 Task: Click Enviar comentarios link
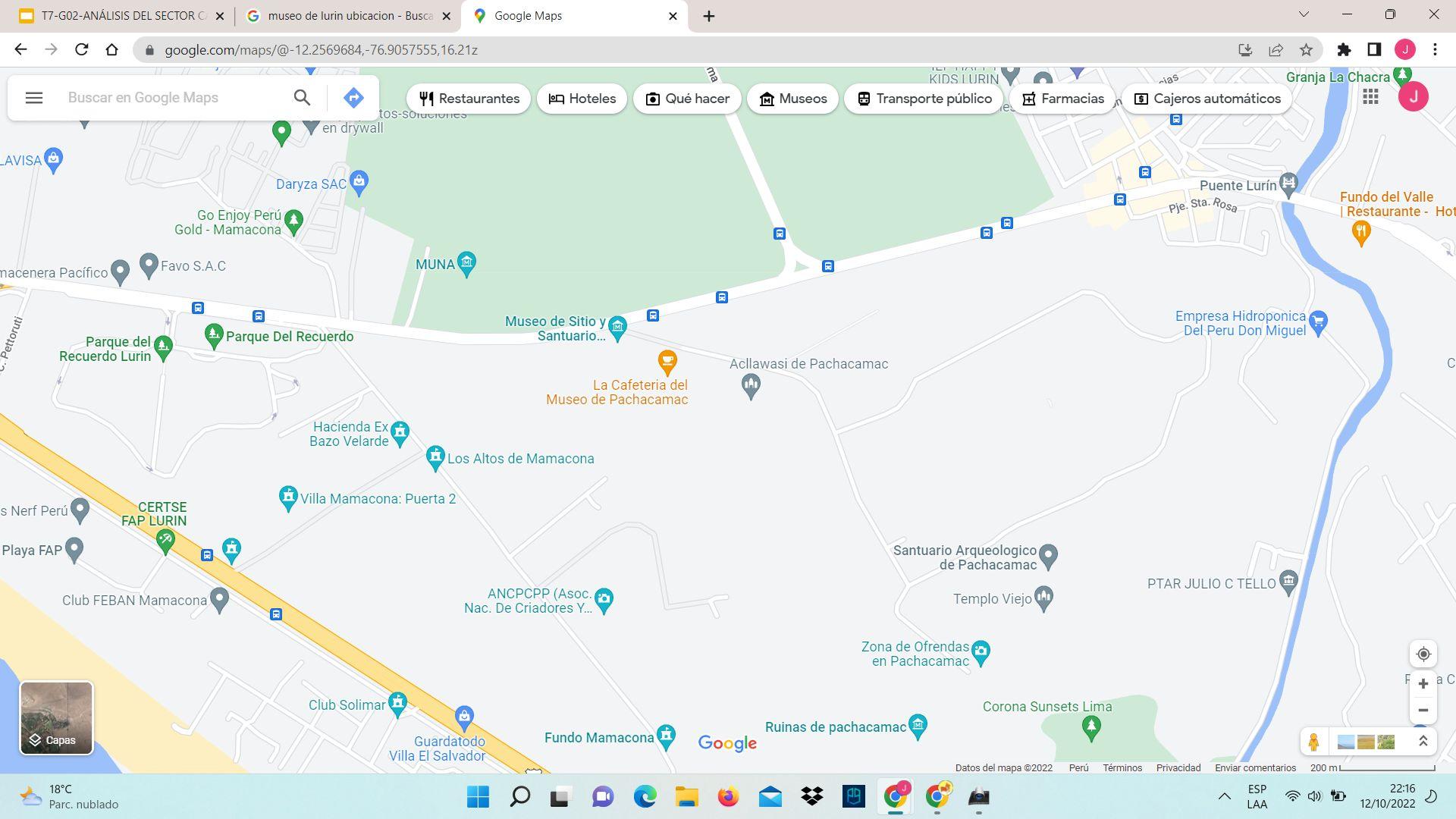point(1255,767)
